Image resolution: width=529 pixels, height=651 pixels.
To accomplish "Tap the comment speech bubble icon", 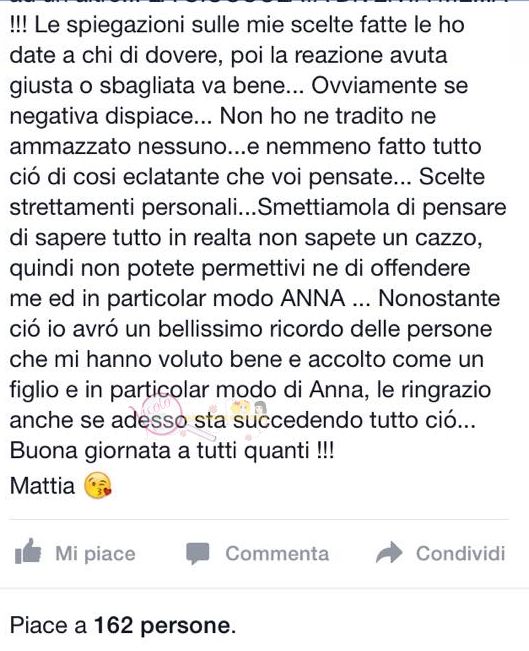I will click(198, 553).
